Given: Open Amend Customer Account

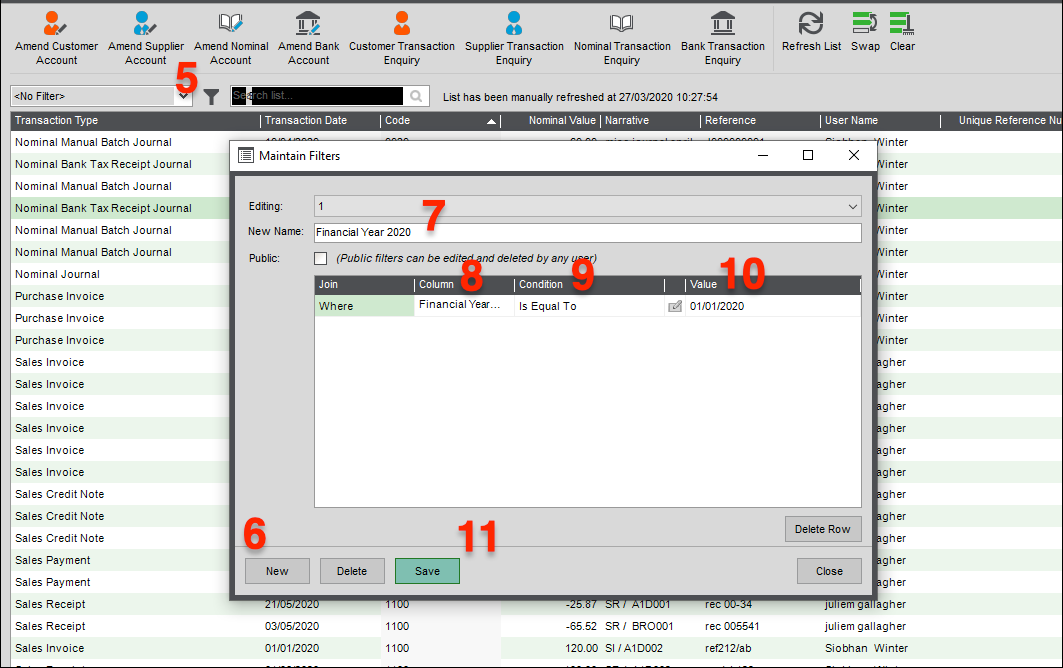Looking at the screenshot, I should pos(56,37).
